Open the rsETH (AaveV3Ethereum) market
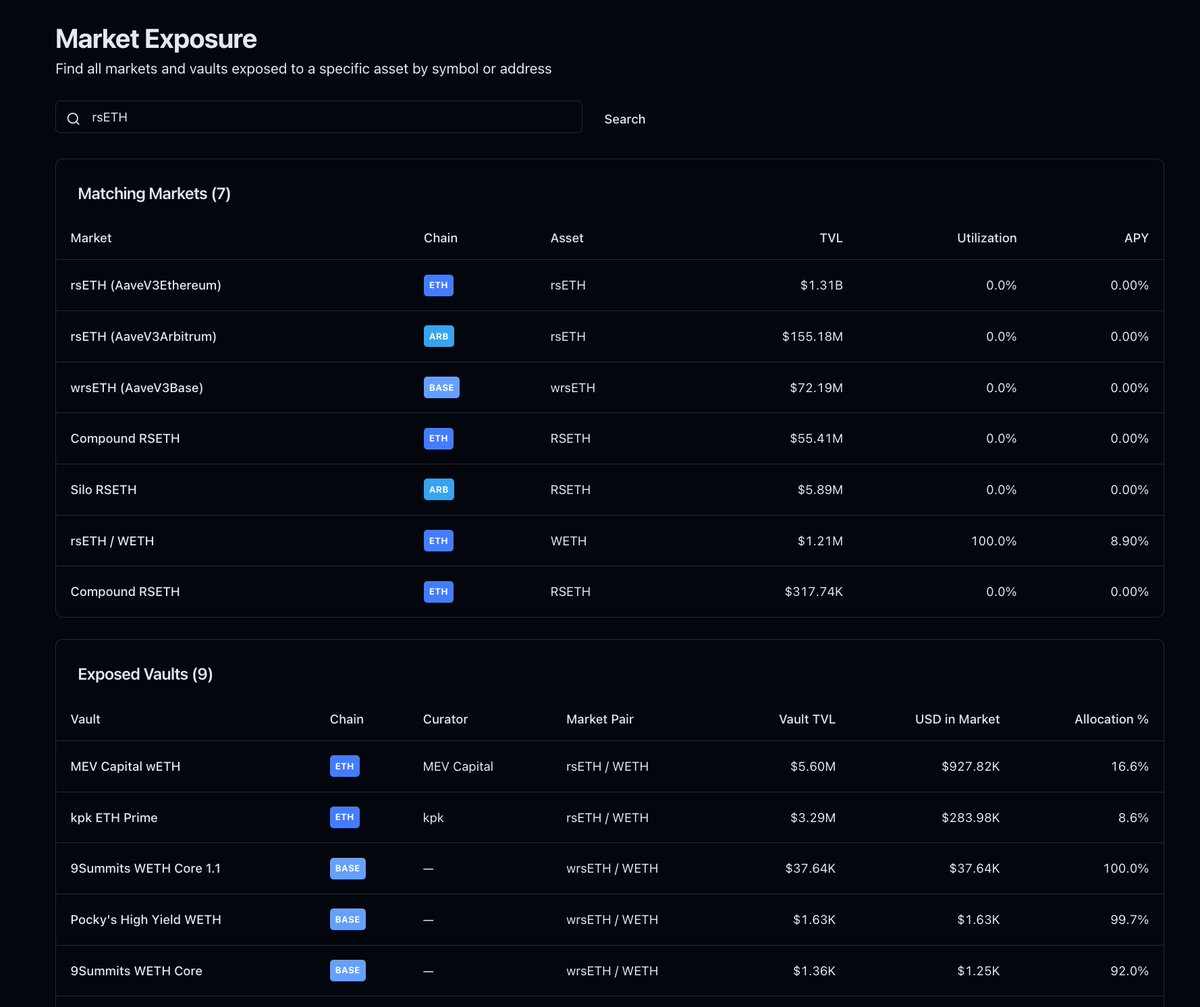The height and width of the screenshot is (1007, 1200). (x=146, y=285)
